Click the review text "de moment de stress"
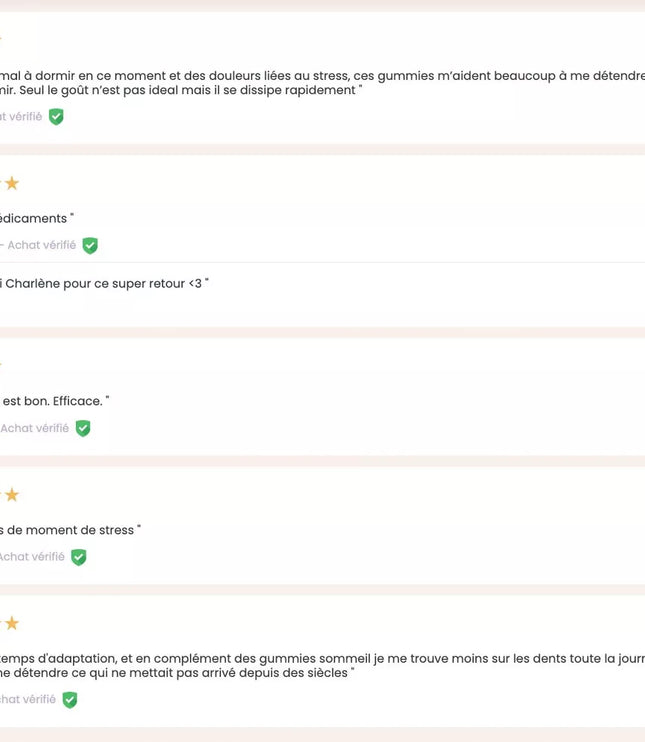Viewport: 645px width, 742px height. [x=70, y=530]
